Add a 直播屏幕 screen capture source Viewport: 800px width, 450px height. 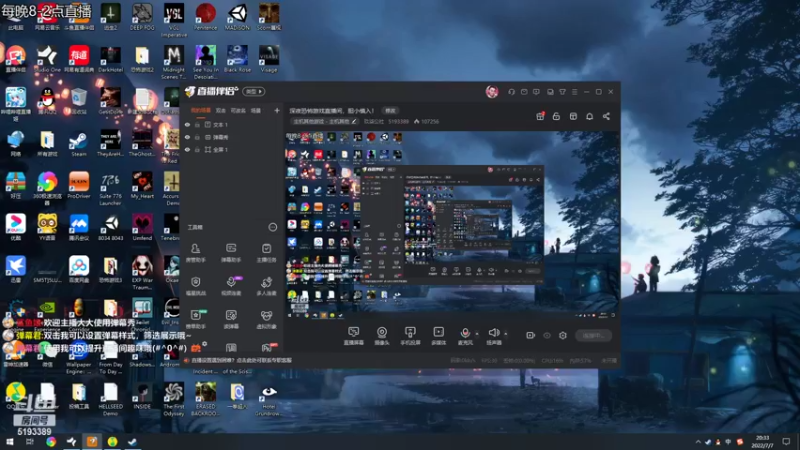click(354, 336)
